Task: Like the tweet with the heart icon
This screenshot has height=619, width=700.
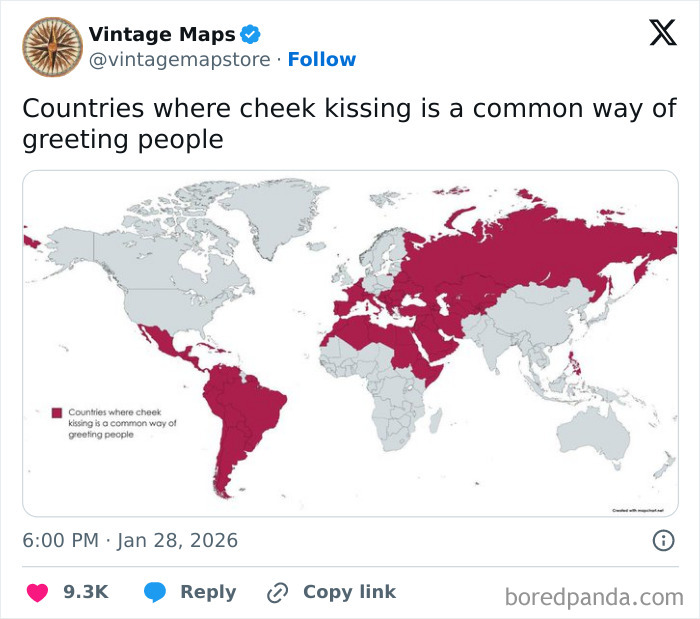Action: 37,592
